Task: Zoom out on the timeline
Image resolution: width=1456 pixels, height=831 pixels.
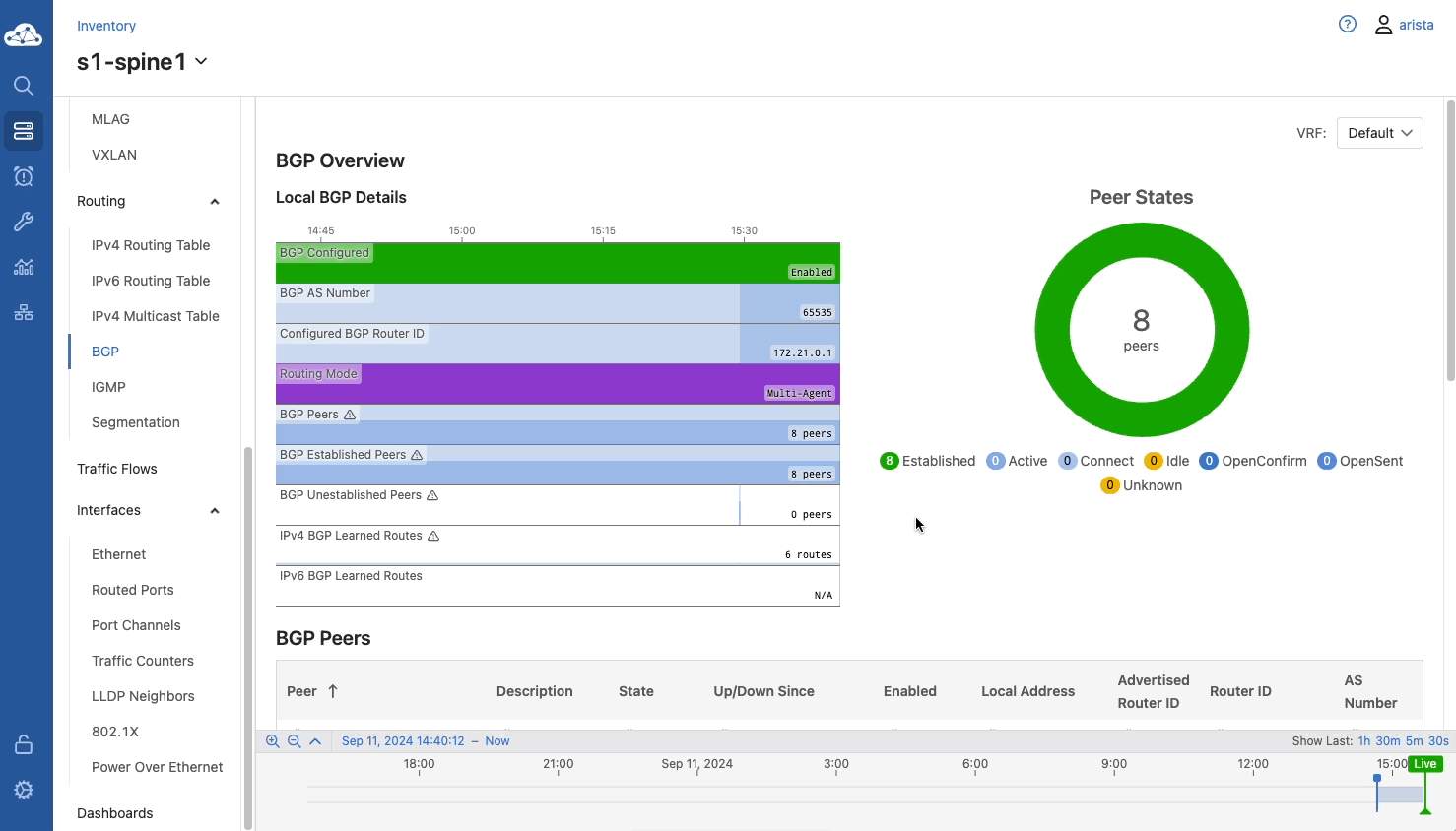Action: (294, 741)
